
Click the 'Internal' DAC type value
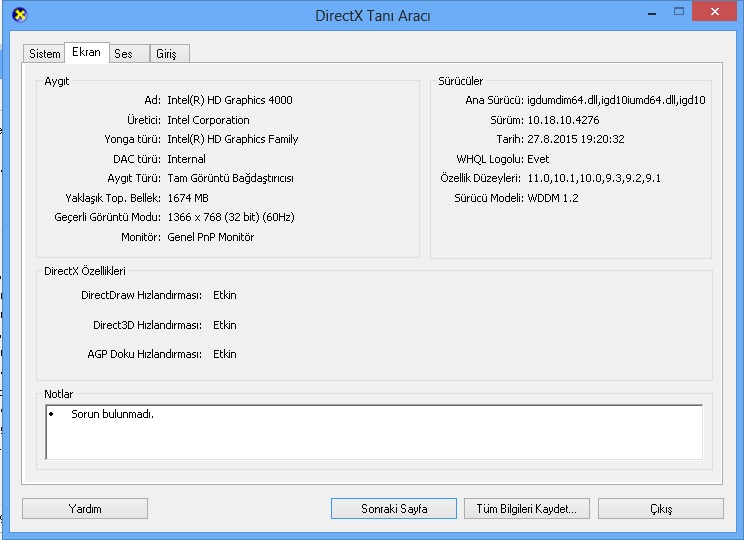(x=186, y=159)
